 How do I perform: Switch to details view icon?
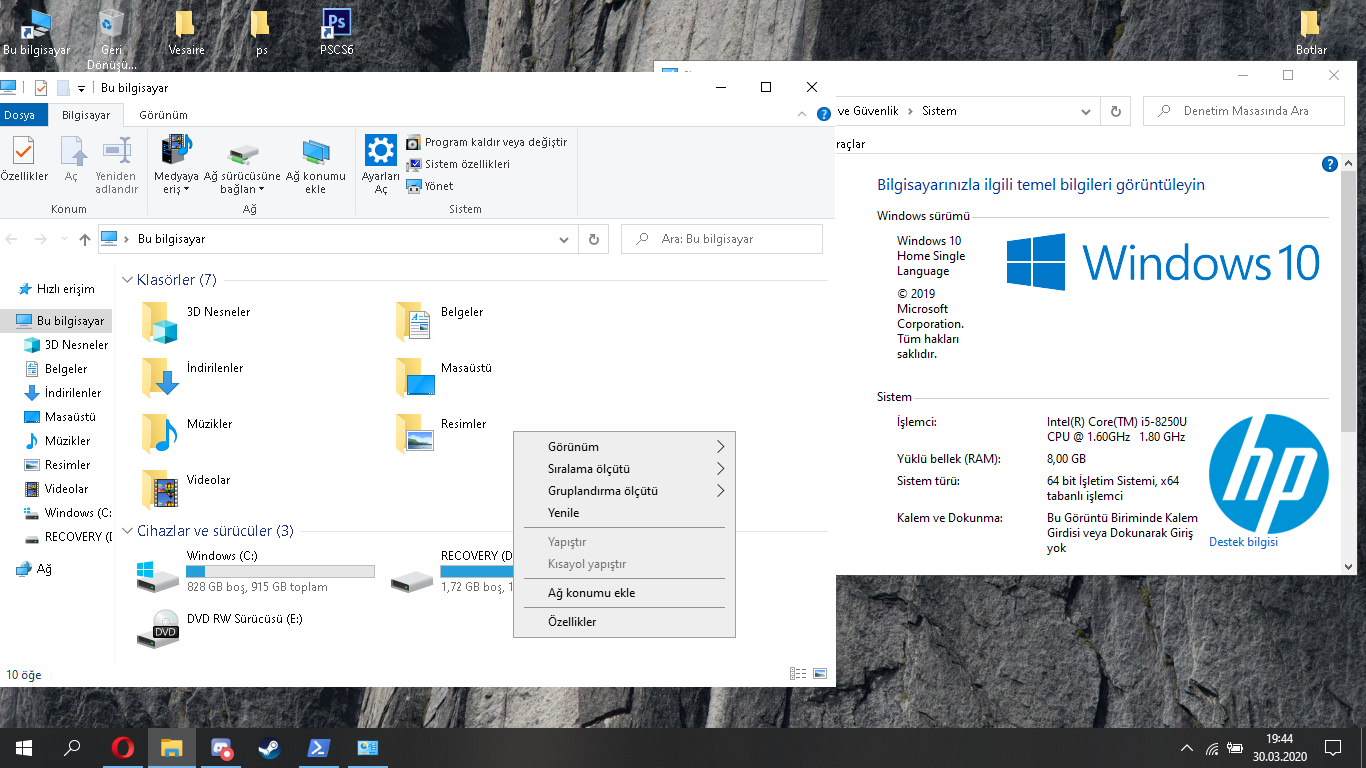point(798,674)
